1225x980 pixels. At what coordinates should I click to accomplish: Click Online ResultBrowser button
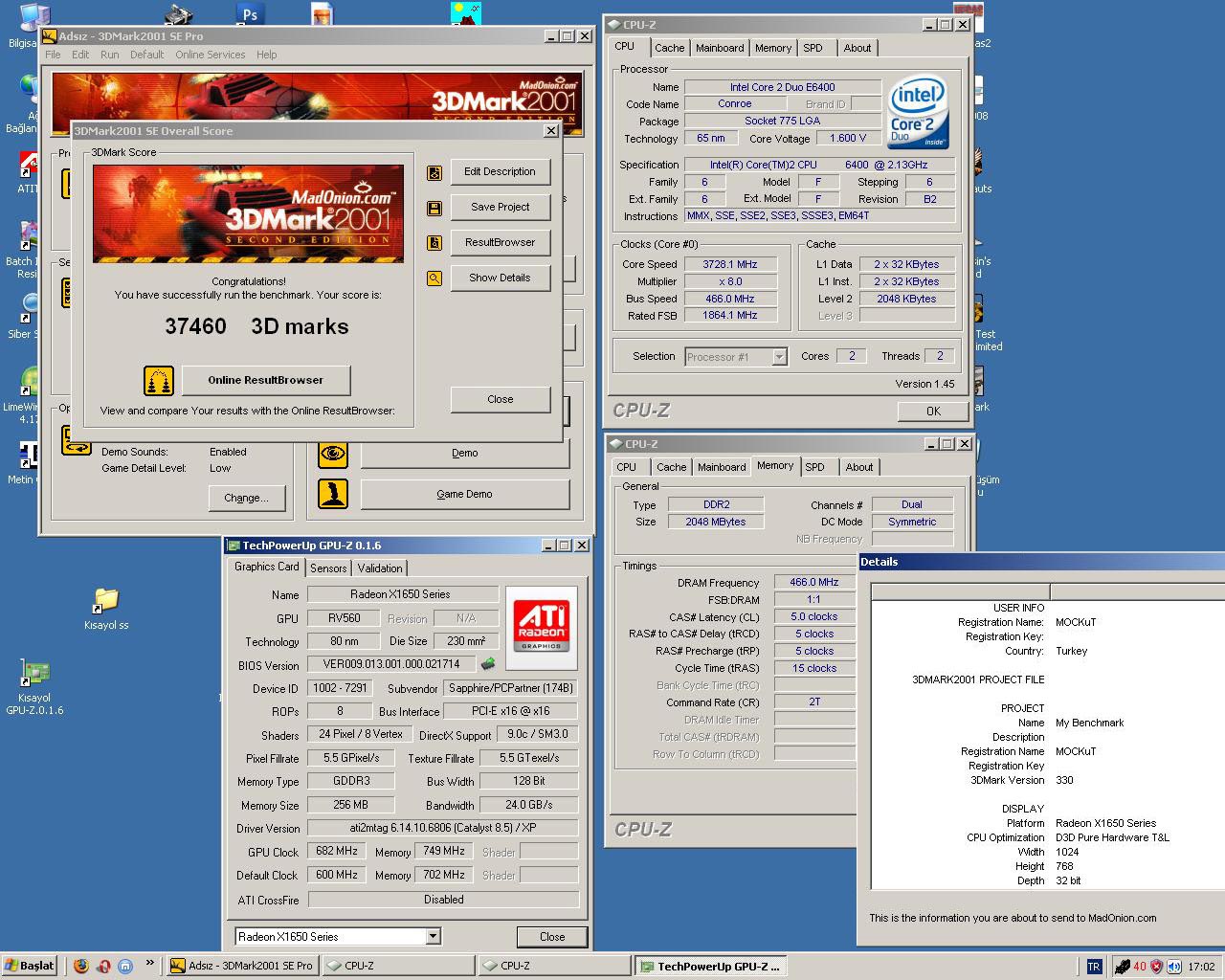266,380
